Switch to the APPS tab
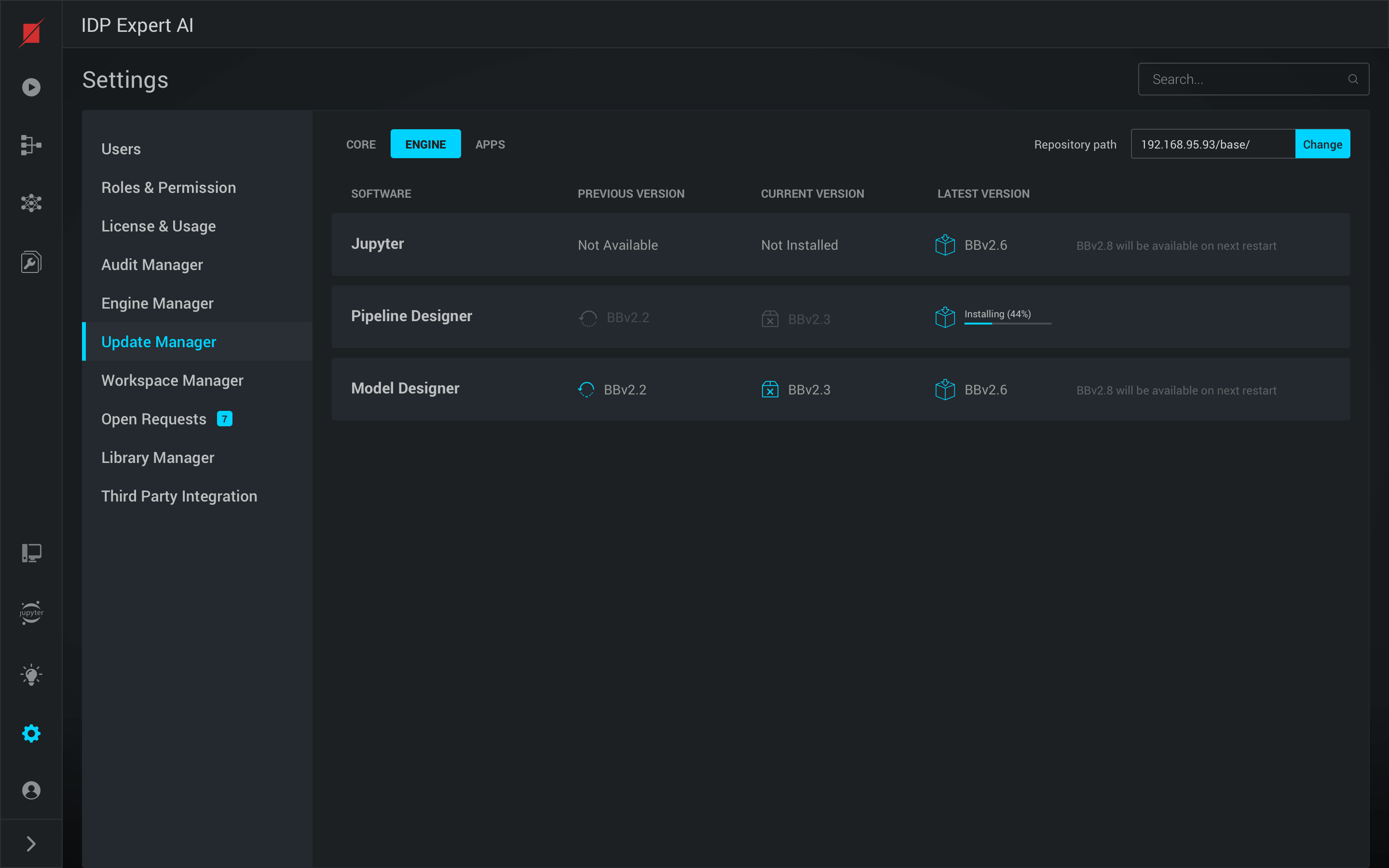The width and height of the screenshot is (1389, 868). pyautogui.click(x=490, y=144)
